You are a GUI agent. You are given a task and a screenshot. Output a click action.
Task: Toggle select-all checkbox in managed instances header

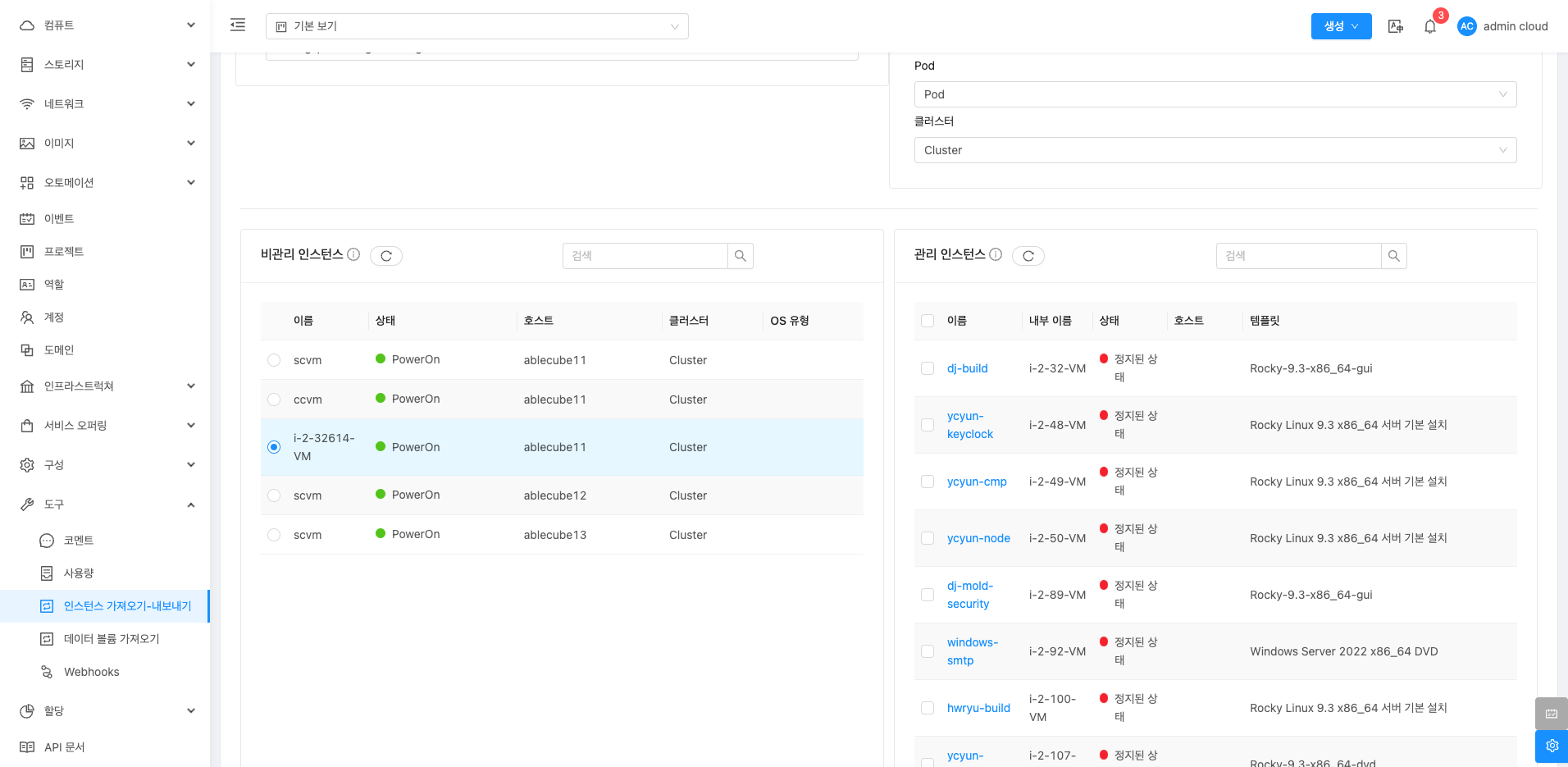(x=928, y=321)
